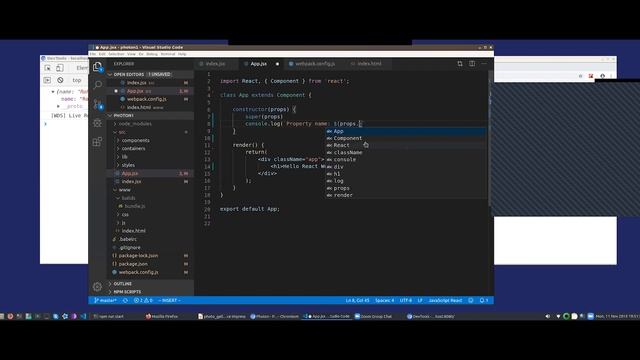This screenshot has height=360, width=640.
Task: Expand the console object triangle in DevTools
Action: [x=53, y=92]
